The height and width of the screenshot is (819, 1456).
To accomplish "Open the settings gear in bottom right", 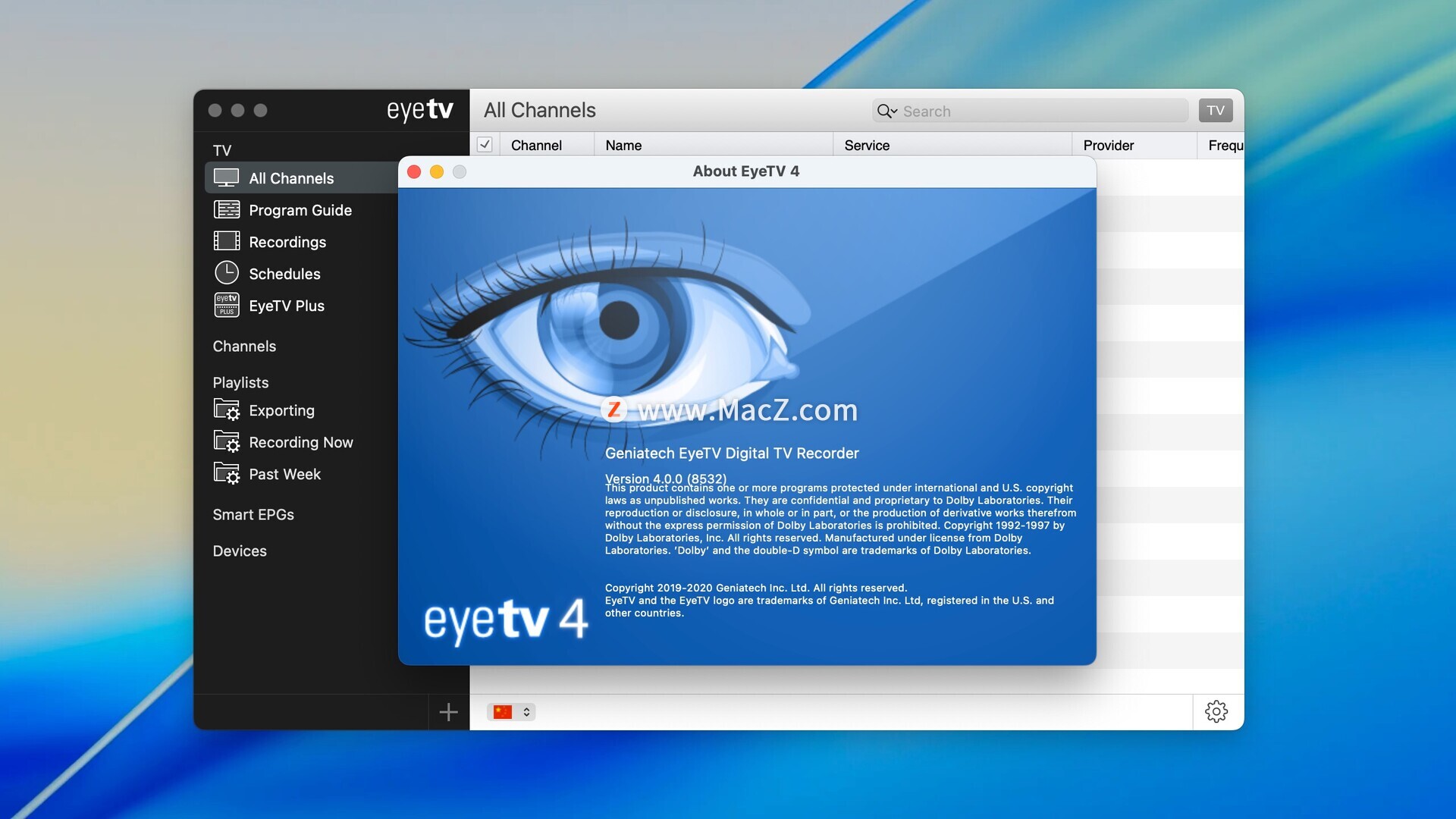I will [x=1216, y=711].
